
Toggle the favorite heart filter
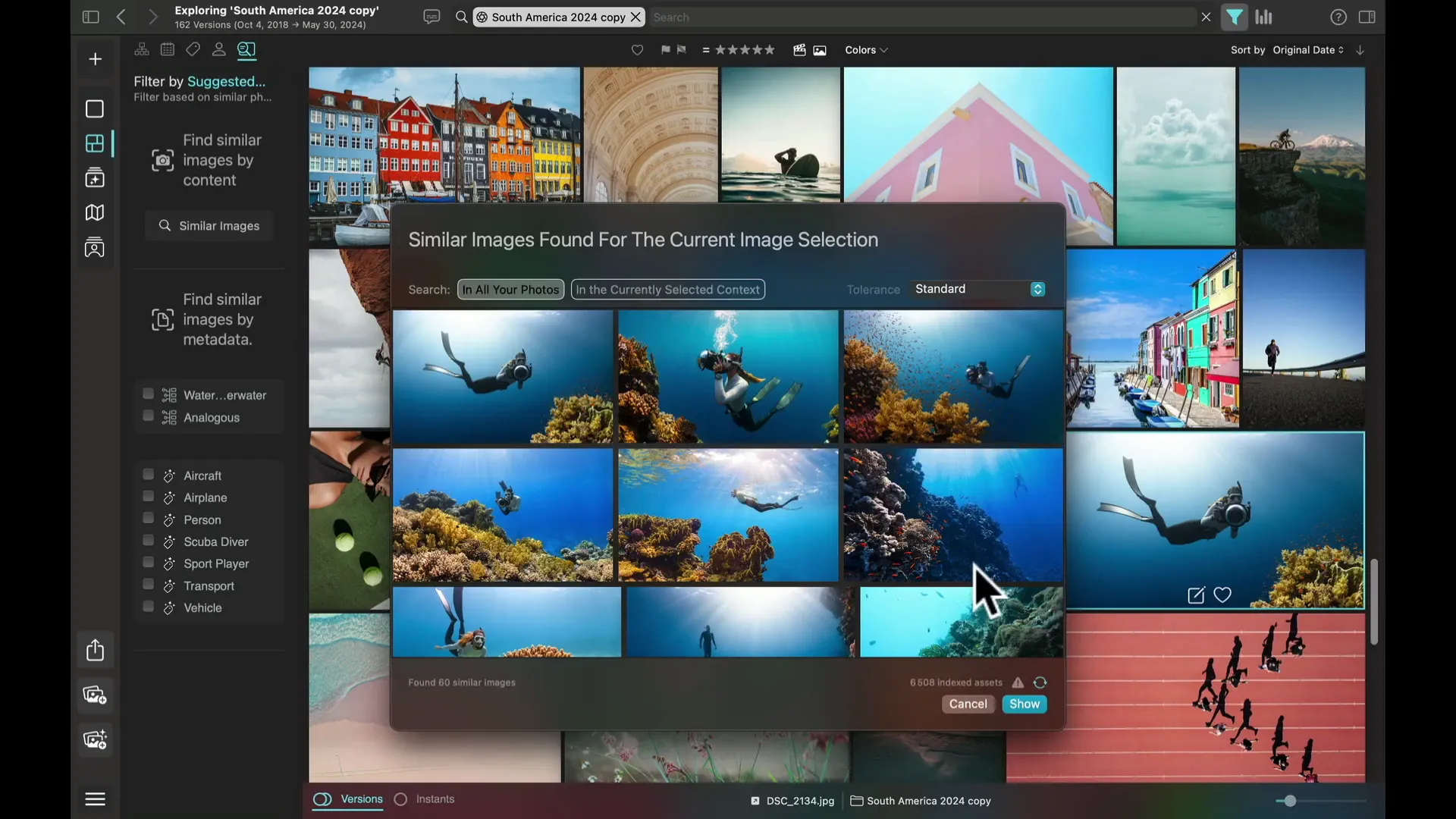pyautogui.click(x=637, y=50)
